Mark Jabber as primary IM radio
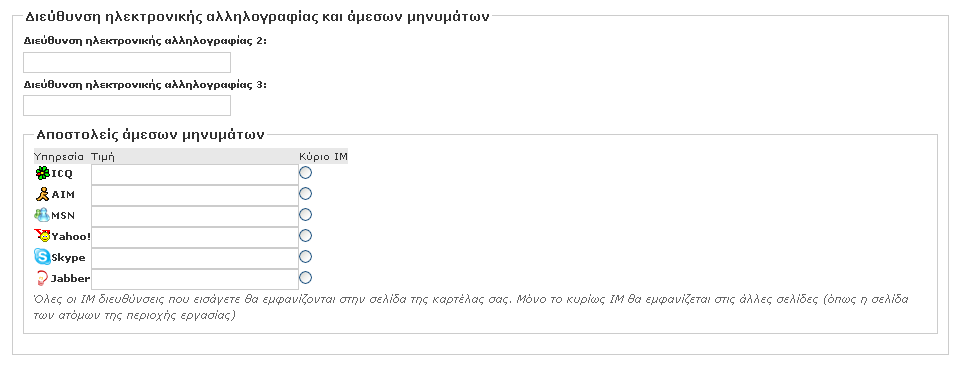Screen dimensions: 958x368 305,278
